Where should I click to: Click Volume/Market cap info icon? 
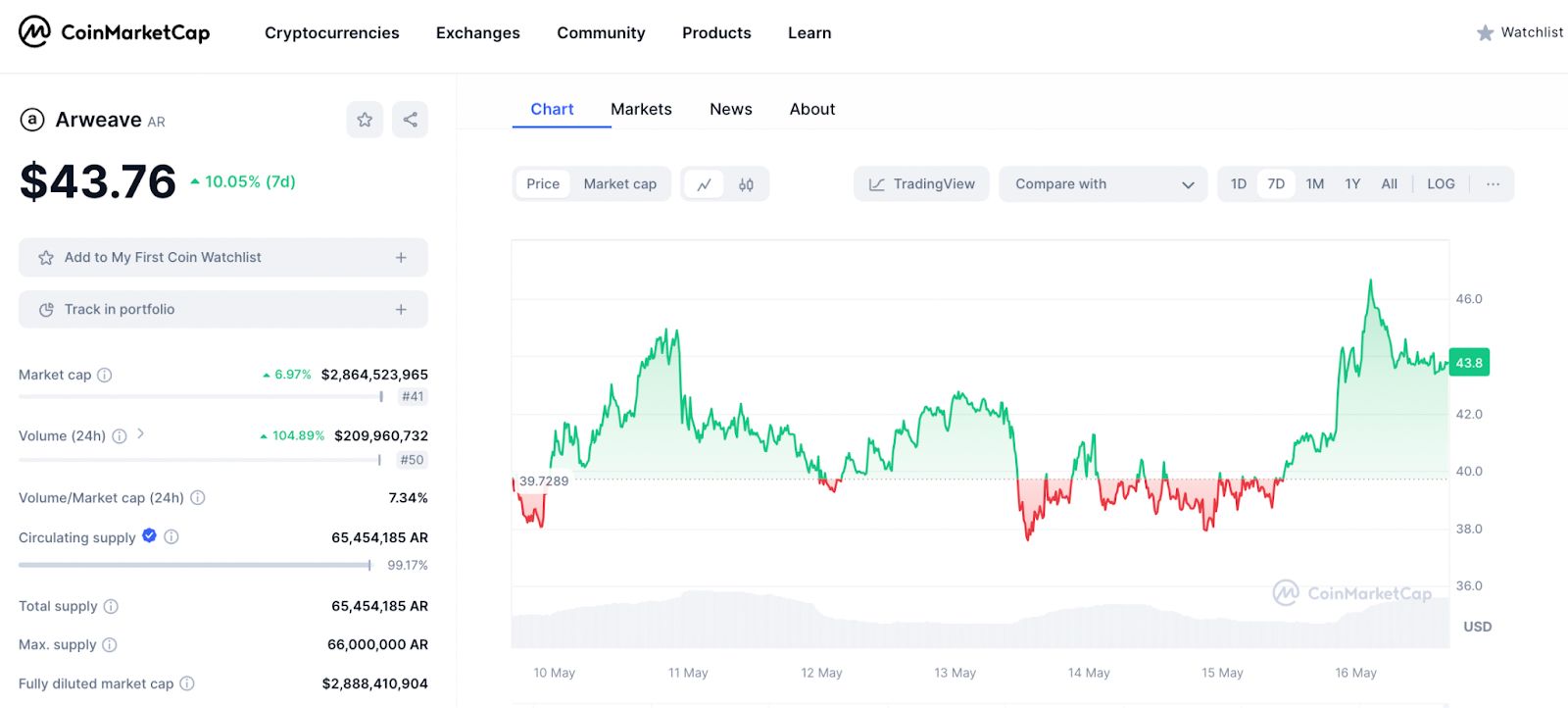[198, 498]
